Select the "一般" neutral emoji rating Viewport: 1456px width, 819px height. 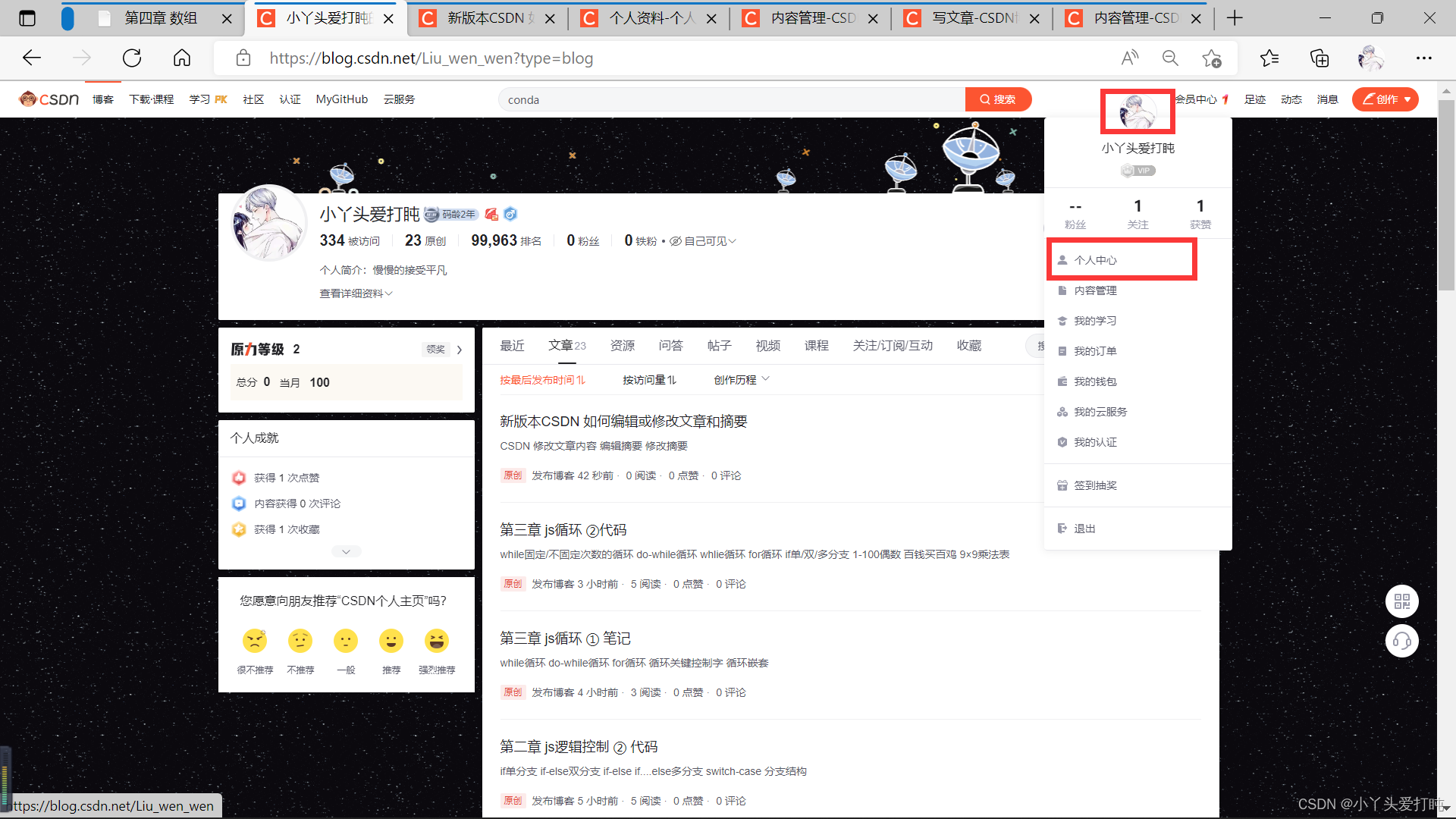[346, 642]
